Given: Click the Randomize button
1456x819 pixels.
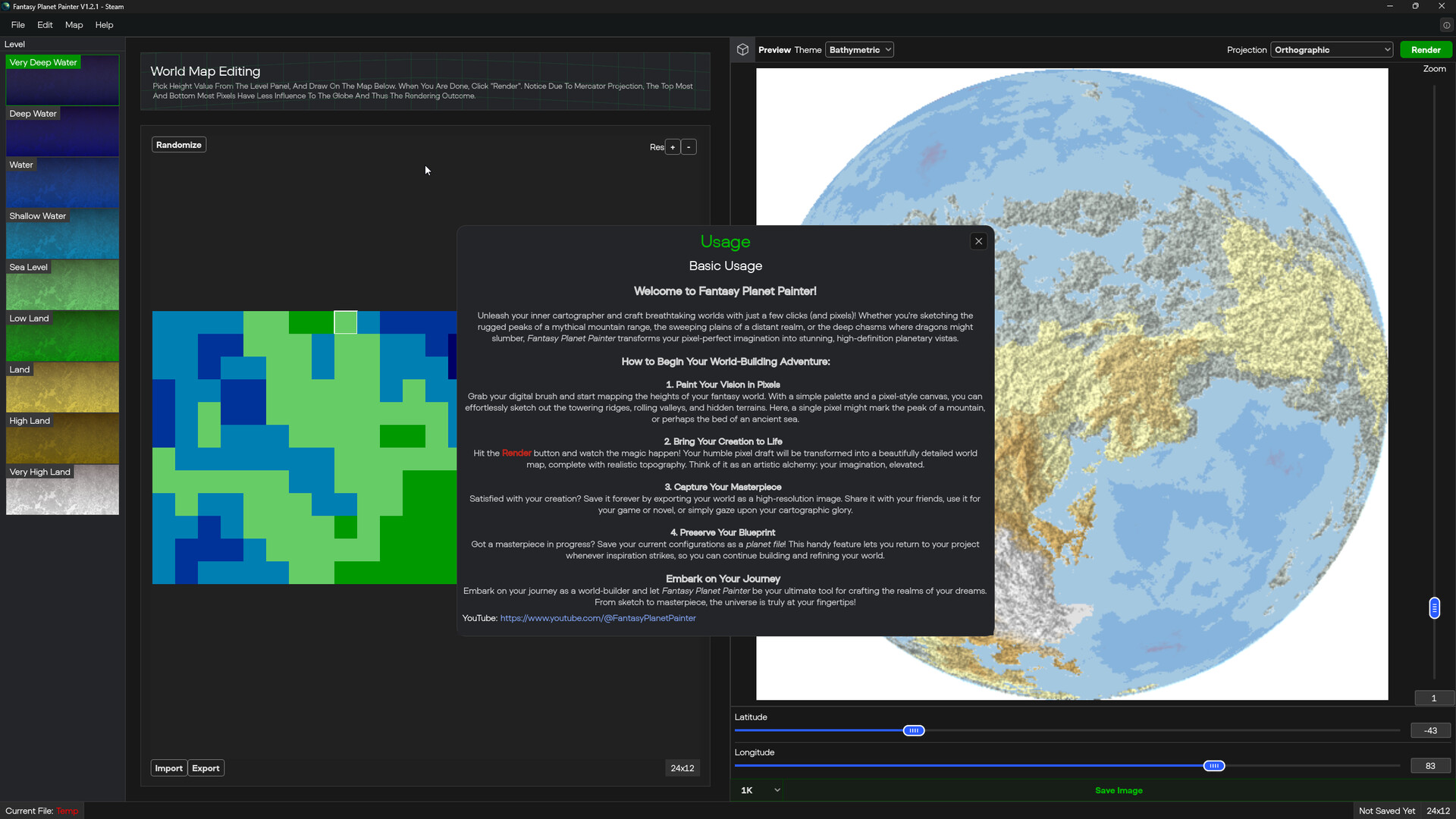Looking at the screenshot, I should pos(178,144).
